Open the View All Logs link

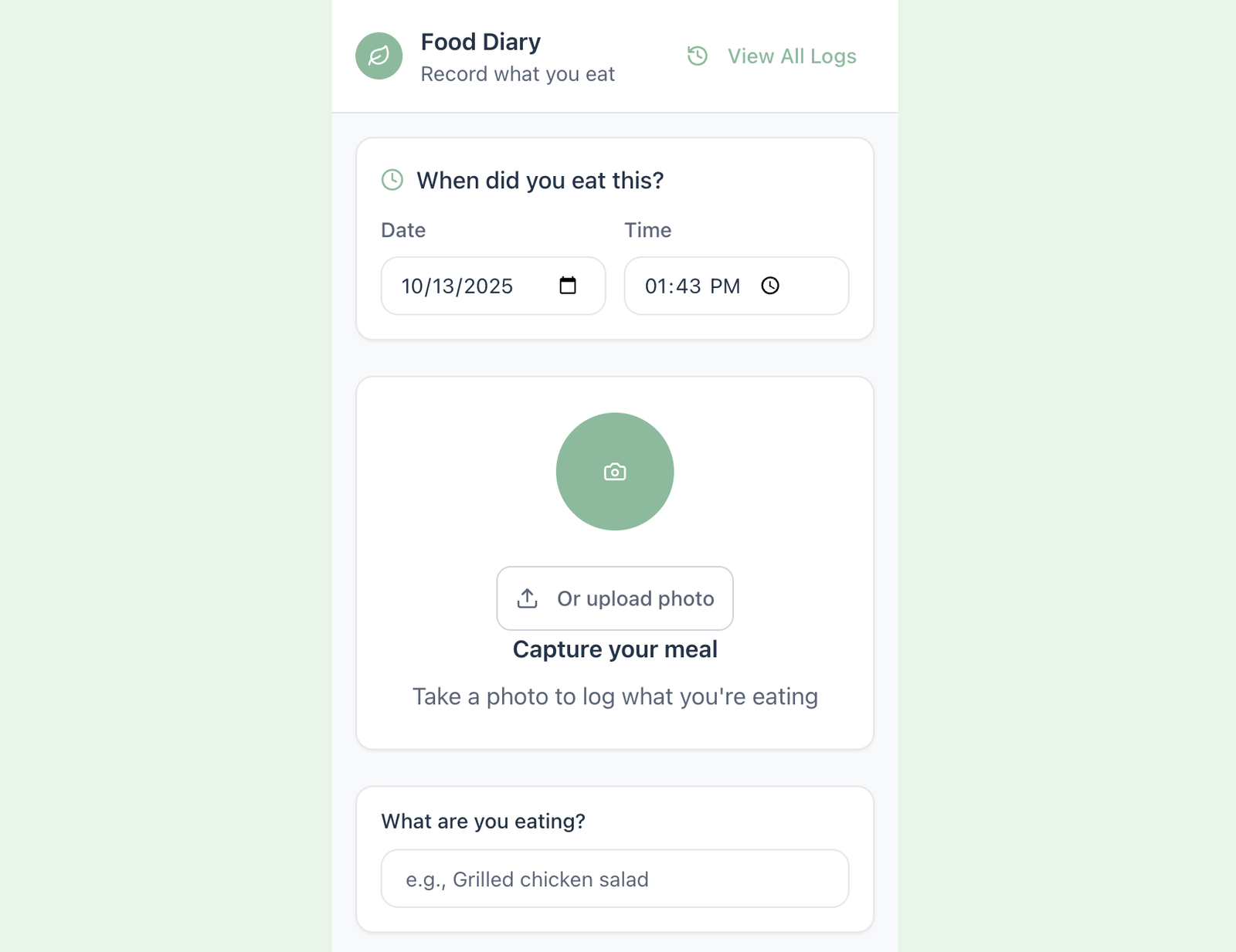791,56
